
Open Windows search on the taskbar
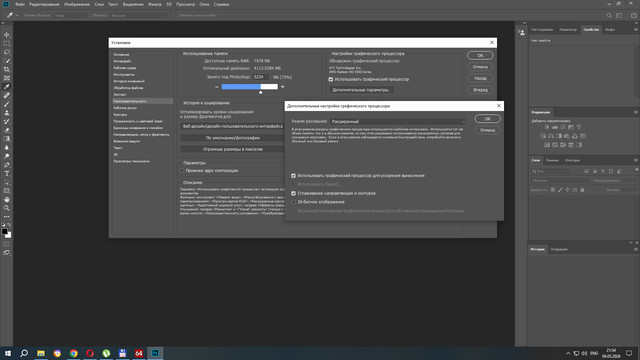pos(24,353)
